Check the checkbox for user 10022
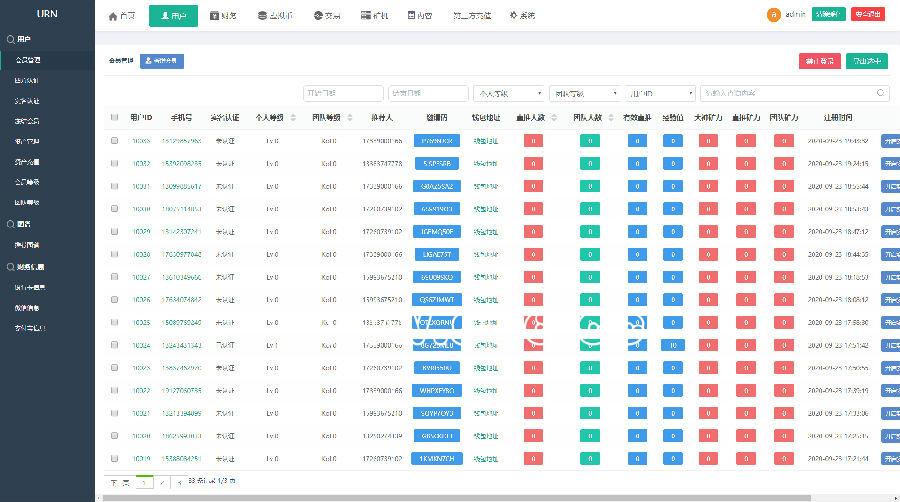 114,391
